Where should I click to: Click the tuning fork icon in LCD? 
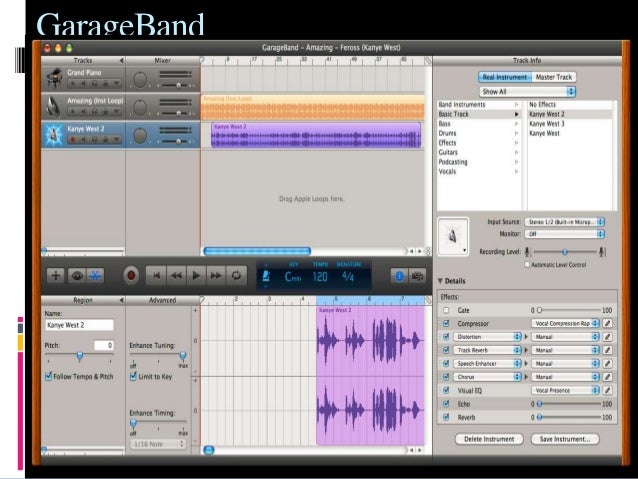266,276
